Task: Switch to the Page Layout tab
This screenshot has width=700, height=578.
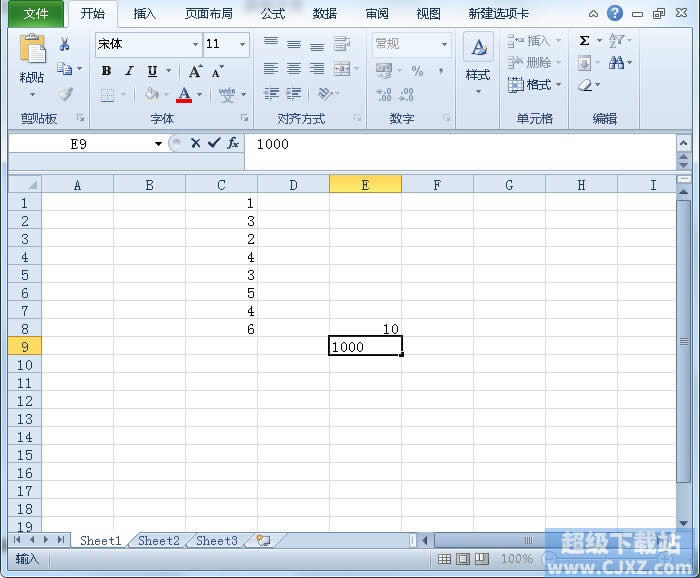Action: (x=209, y=14)
